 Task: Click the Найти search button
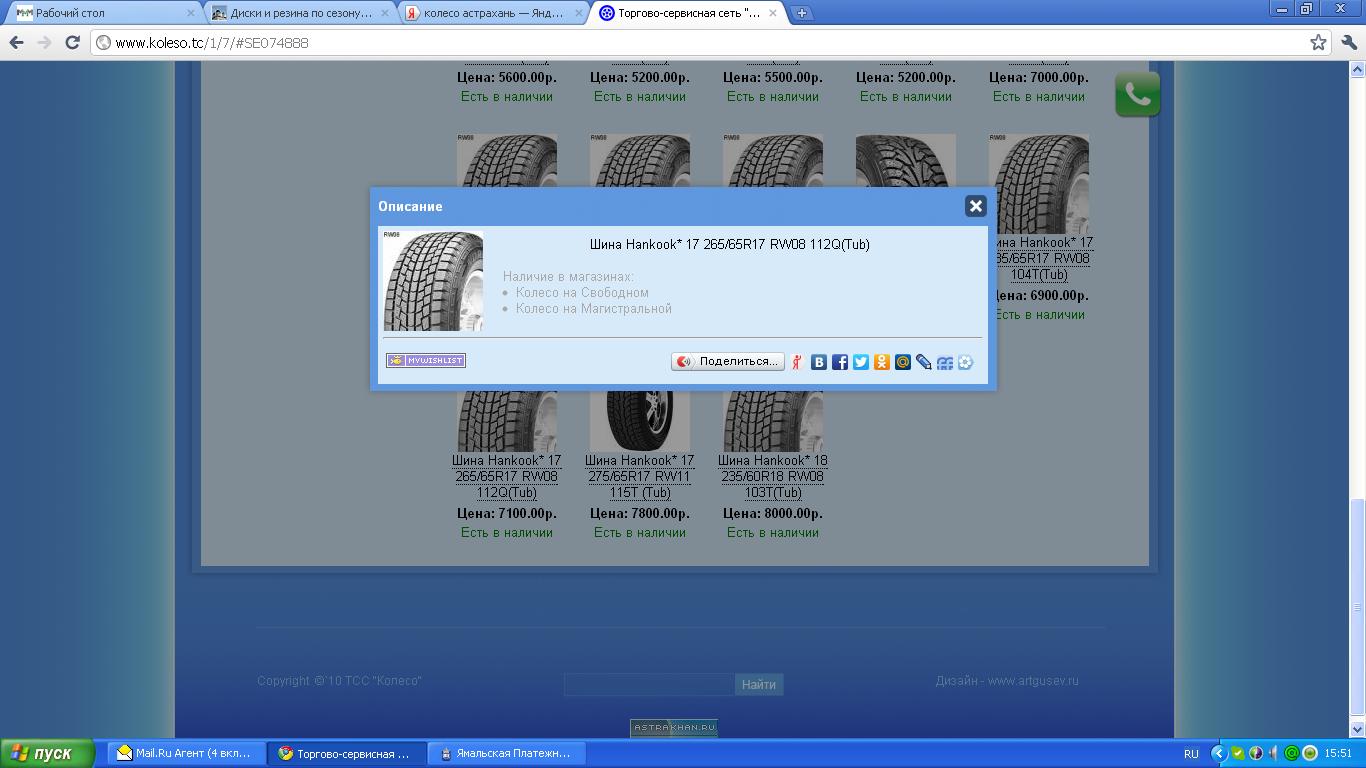tap(759, 684)
